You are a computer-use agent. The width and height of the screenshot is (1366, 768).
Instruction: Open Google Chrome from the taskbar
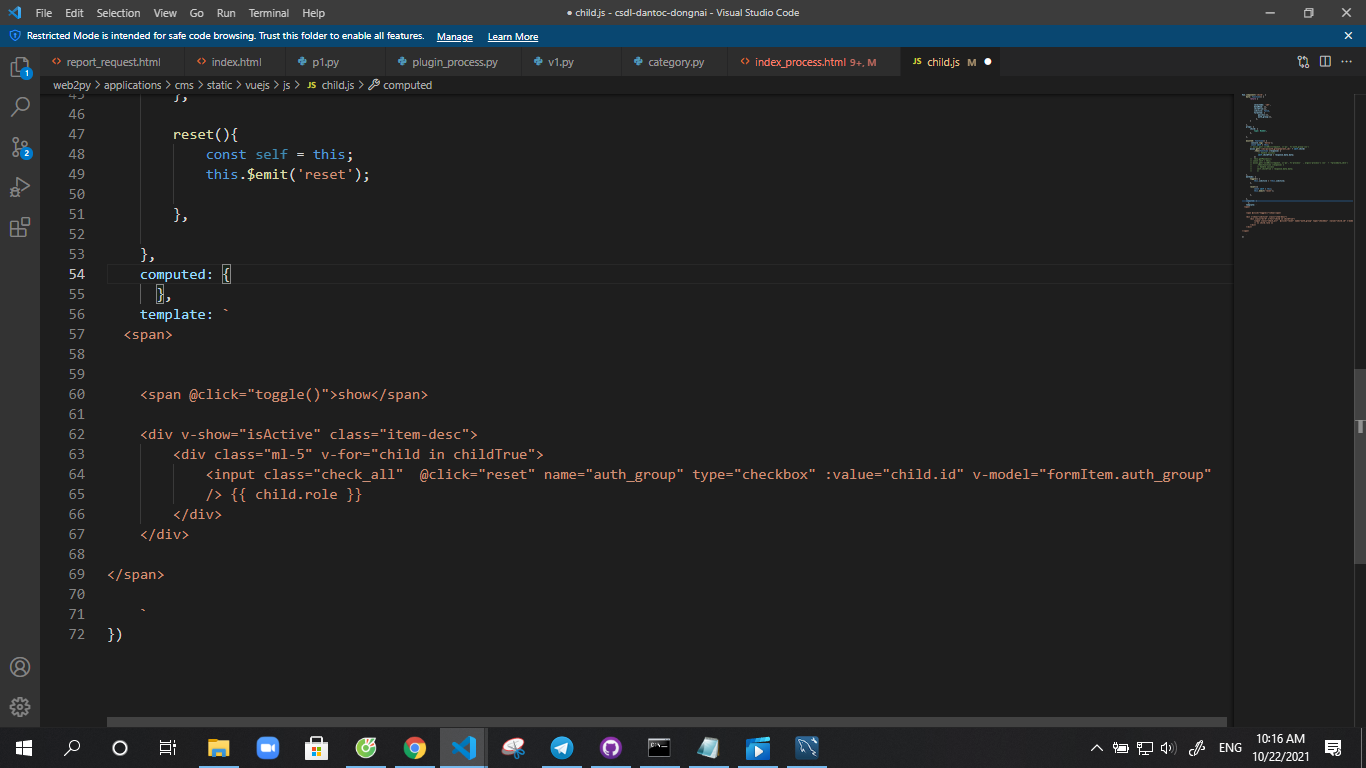point(415,748)
